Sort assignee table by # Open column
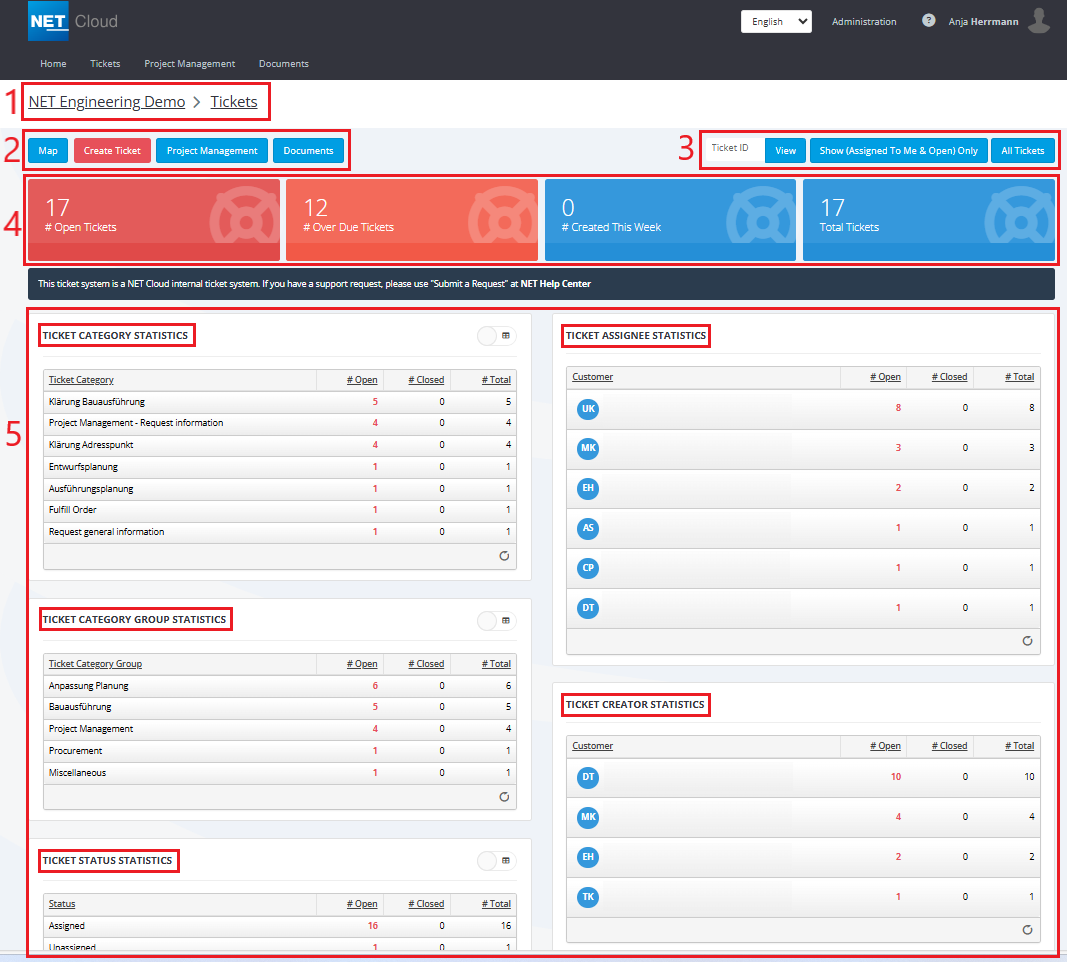 (x=884, y=377)
